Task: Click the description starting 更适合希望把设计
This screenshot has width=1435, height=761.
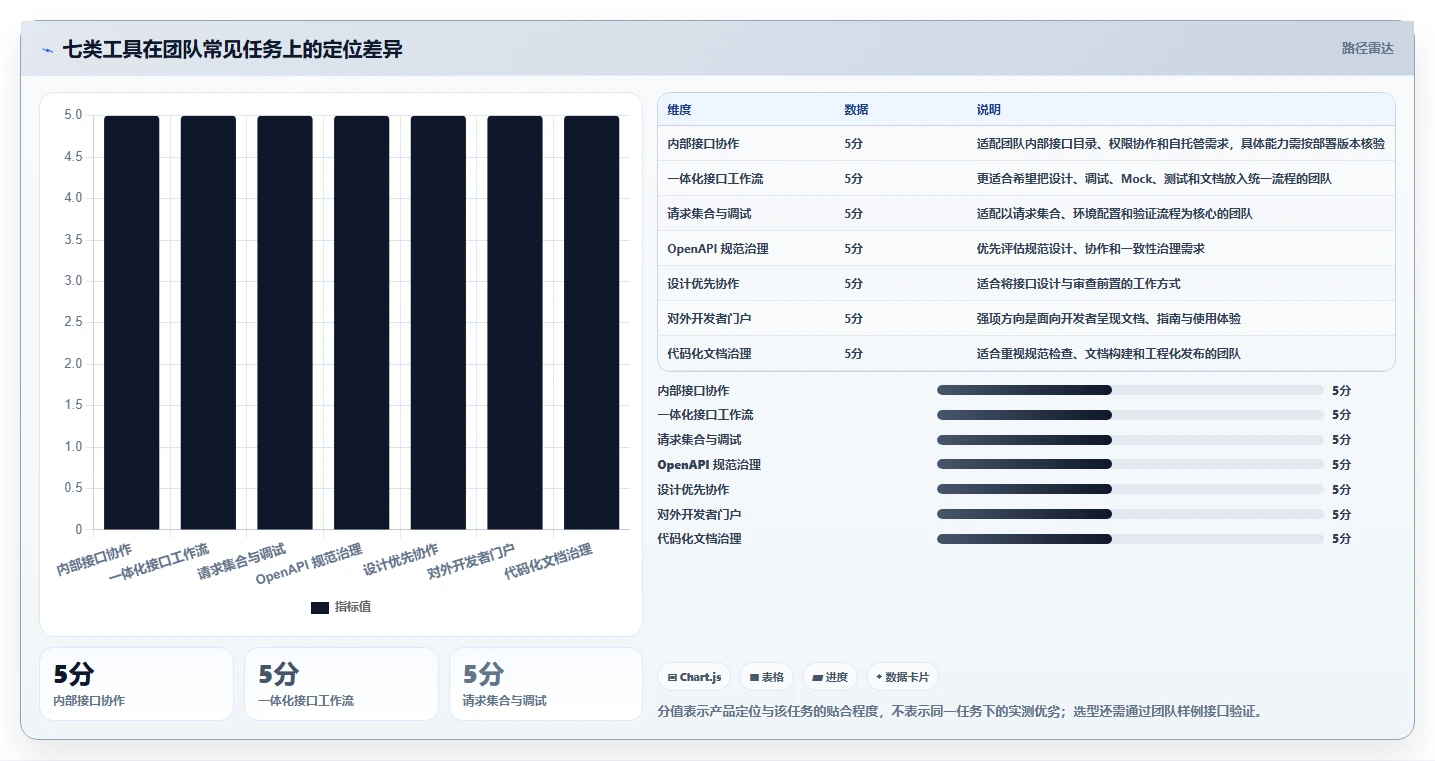Action: point(1154,179)
